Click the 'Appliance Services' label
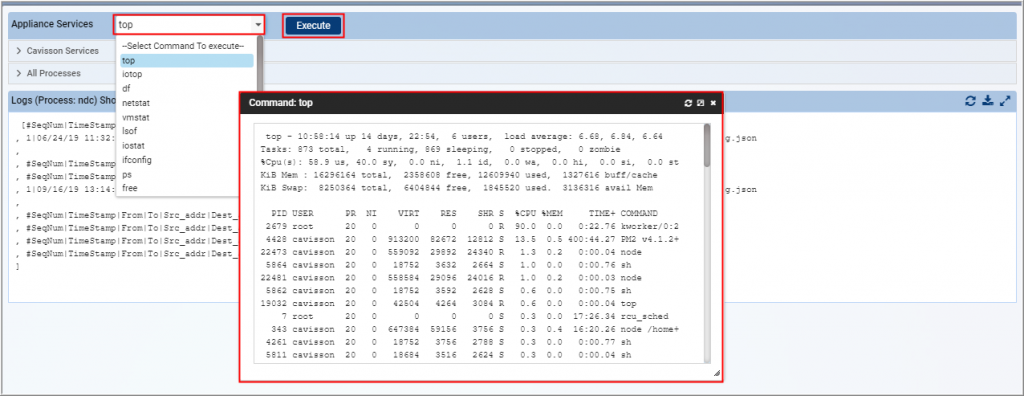 point(52,24)
